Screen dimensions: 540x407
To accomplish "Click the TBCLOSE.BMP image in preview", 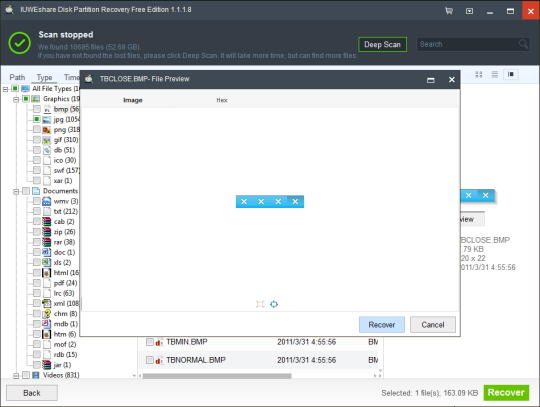I will point(270,201).
